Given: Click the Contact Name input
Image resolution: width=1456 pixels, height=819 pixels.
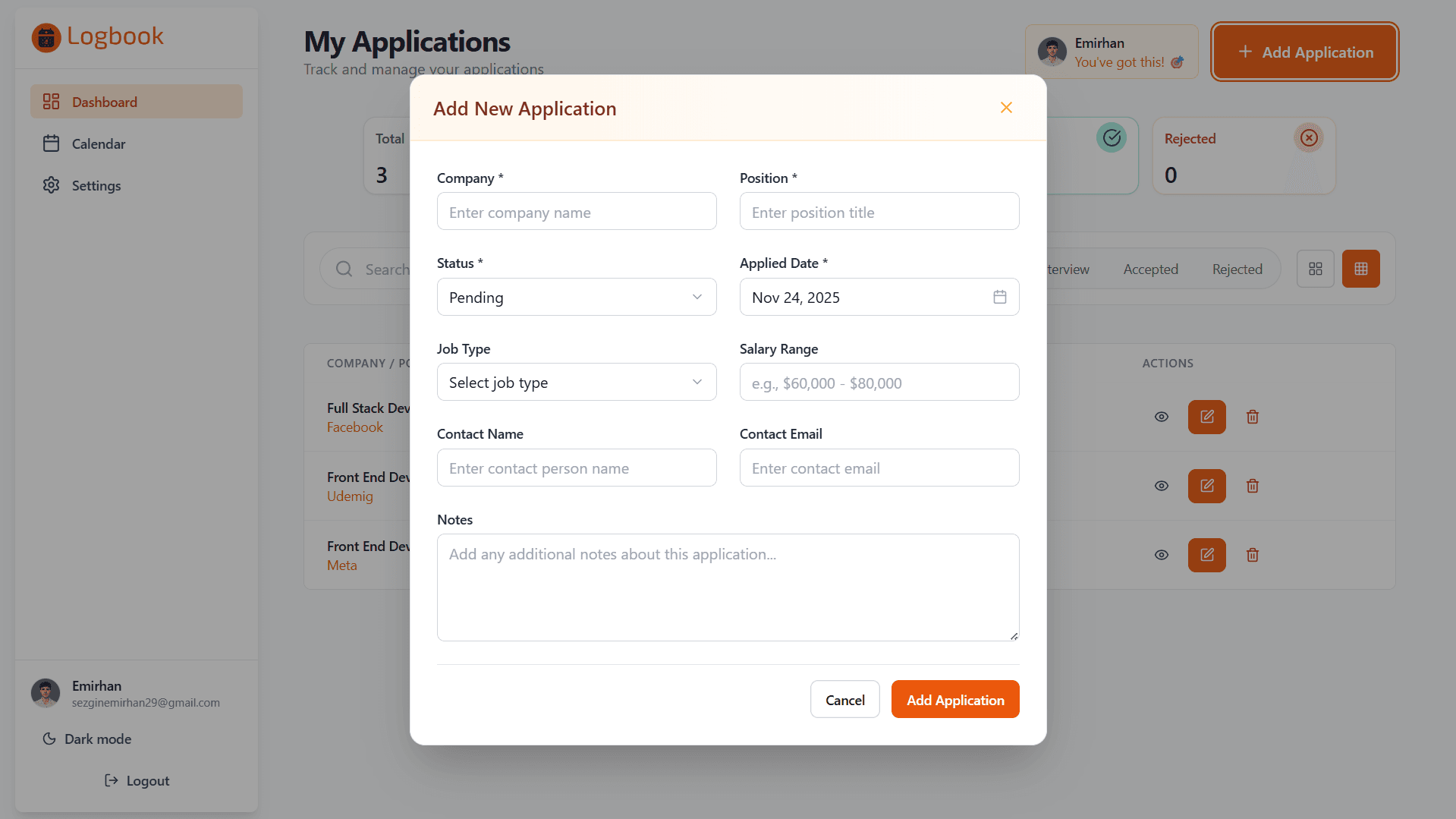Looking at the screenshot, I should pyautogui.click(x=577, y=468).
